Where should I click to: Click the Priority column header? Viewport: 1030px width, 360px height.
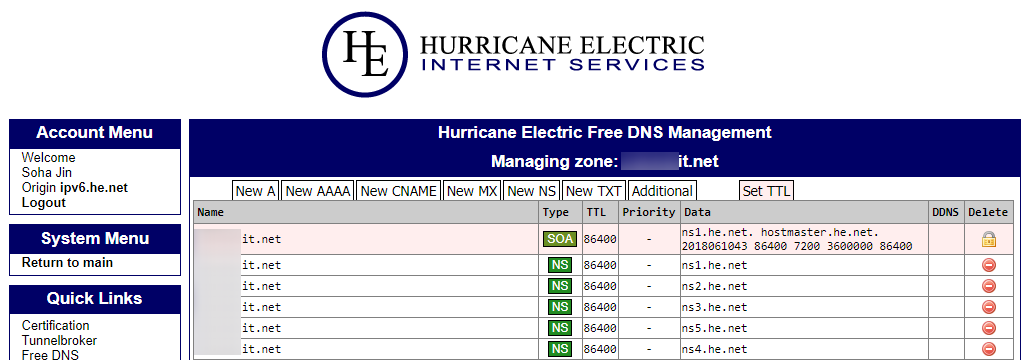click(x=649, y=212)
